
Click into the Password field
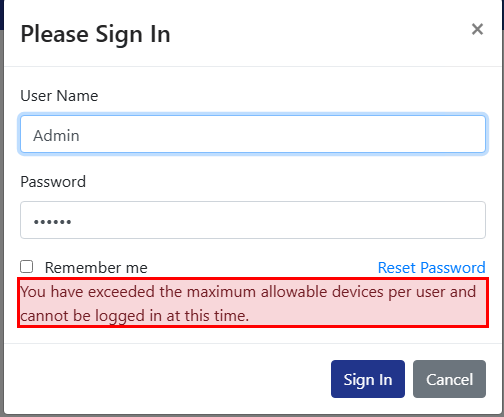pos(253,220)
